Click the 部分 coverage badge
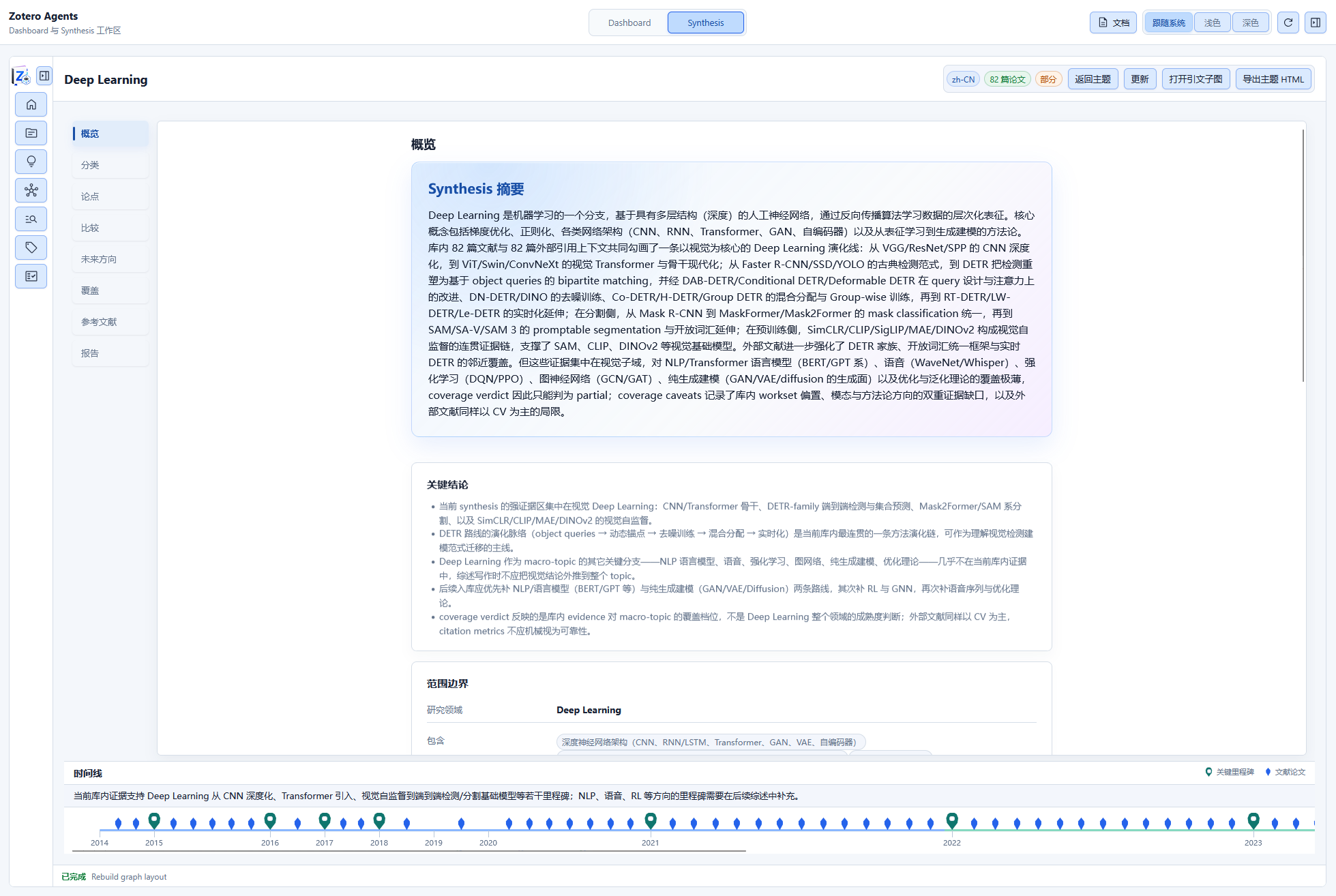The image size is (1336, 896). pos(1048,79)
